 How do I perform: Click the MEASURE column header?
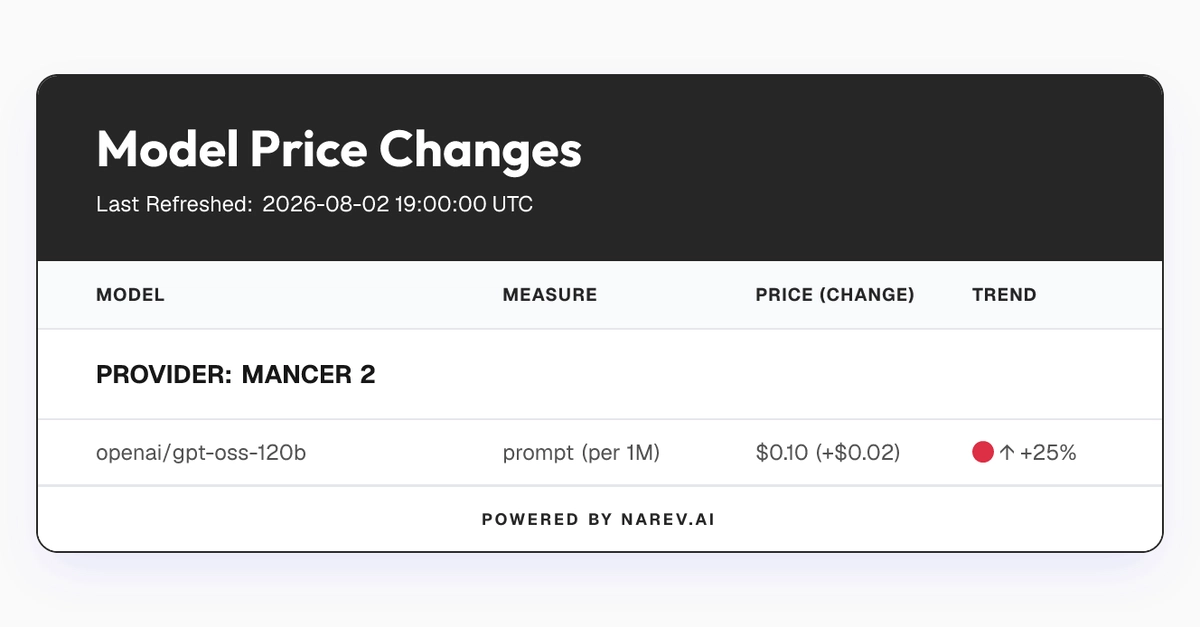coord(550,295)
